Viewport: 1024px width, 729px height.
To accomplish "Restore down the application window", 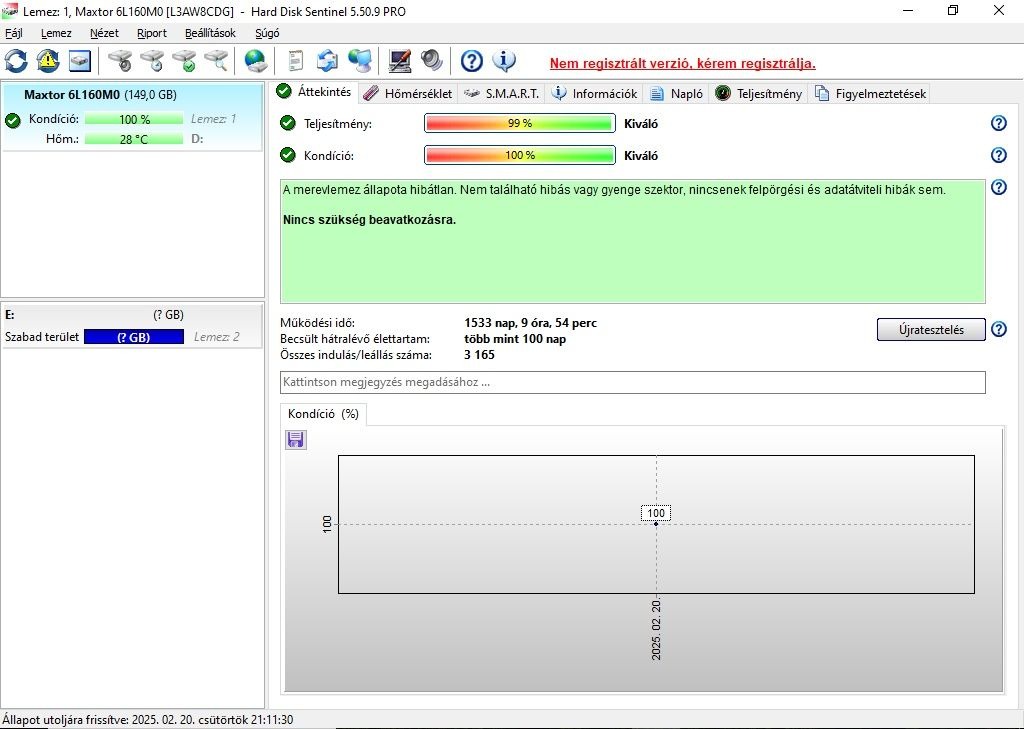I will pos(953,10).
